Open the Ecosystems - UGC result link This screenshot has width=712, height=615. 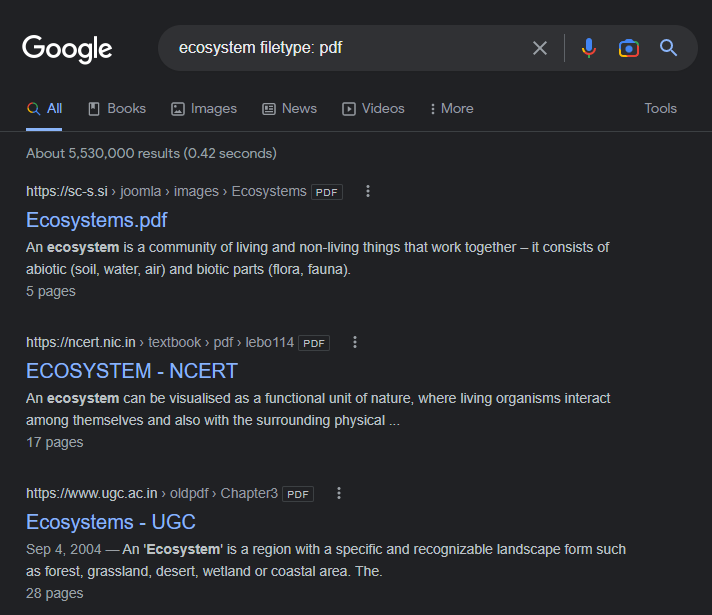point(111,522)
